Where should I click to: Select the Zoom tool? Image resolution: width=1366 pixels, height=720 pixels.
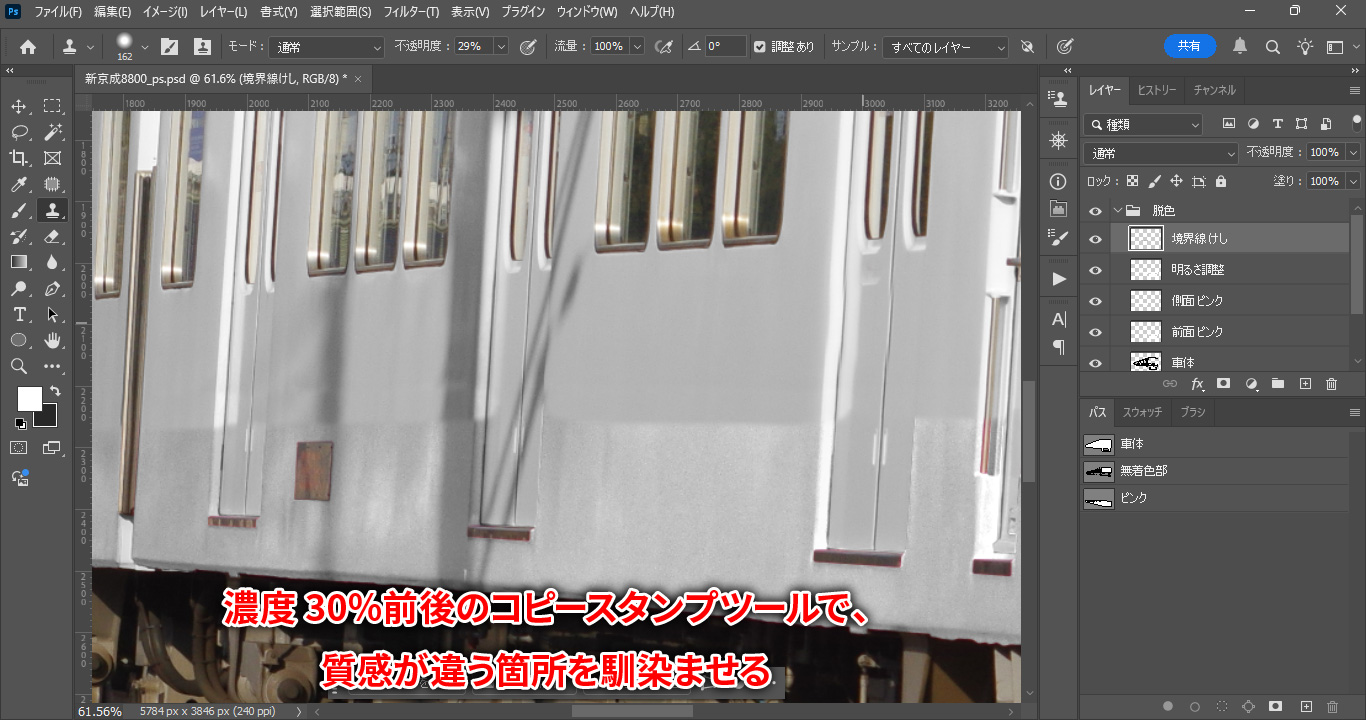click(x=19, y=367)
